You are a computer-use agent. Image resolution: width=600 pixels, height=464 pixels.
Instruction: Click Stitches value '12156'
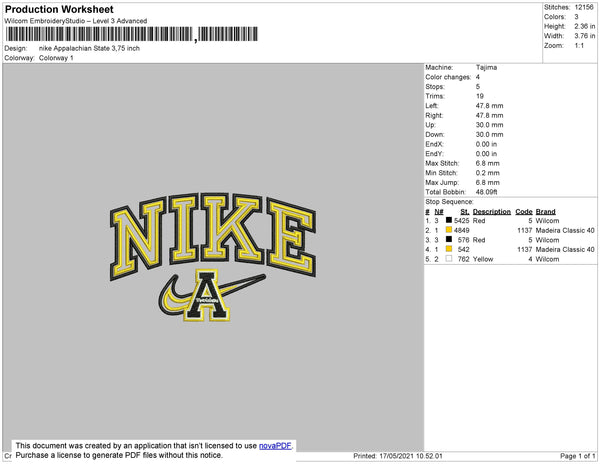click(x=584, y=7)
